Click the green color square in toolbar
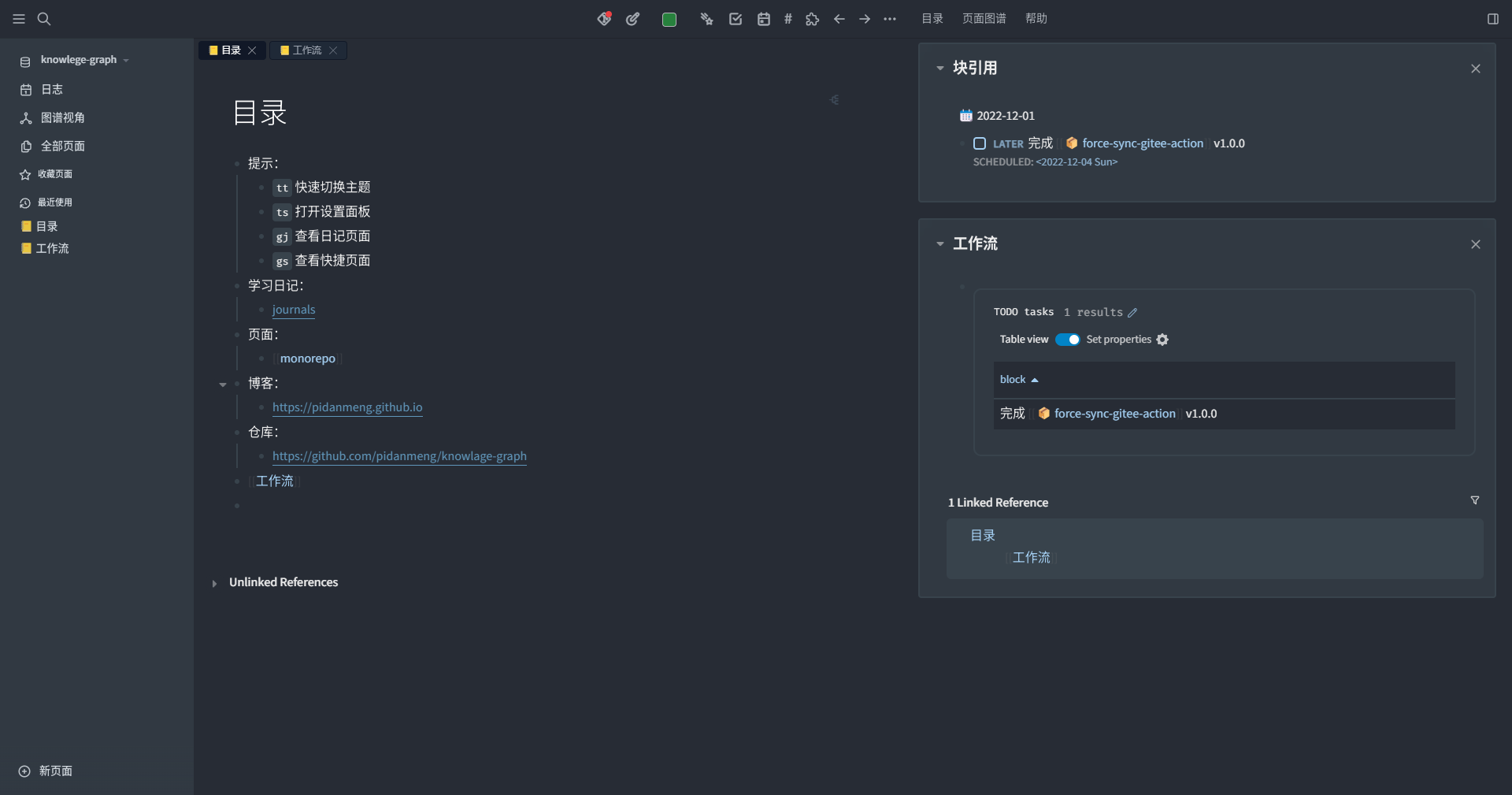The height and width of the screenshot is (795, 1512). (x=669, y=19)
